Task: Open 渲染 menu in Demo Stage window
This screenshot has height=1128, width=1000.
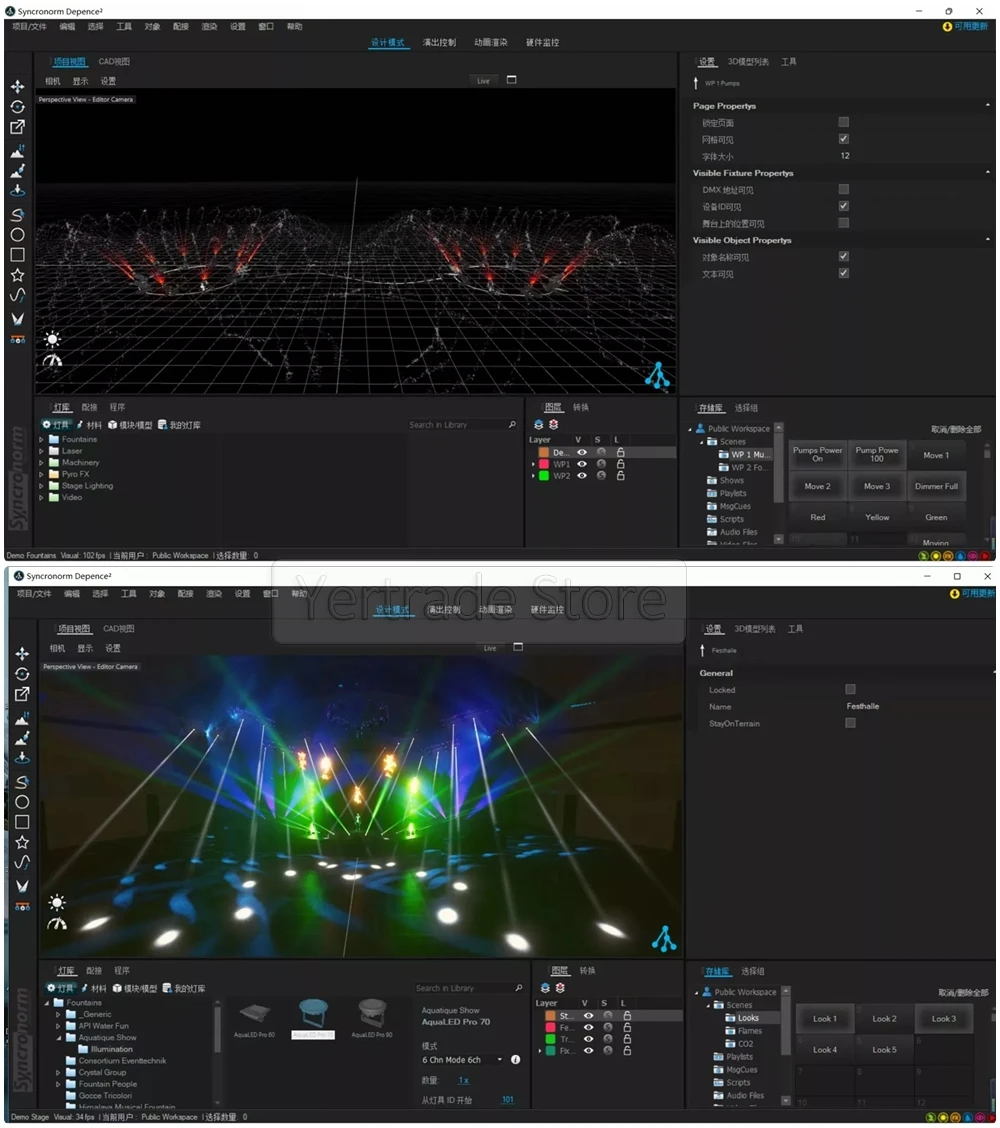Action: point(214,593)
